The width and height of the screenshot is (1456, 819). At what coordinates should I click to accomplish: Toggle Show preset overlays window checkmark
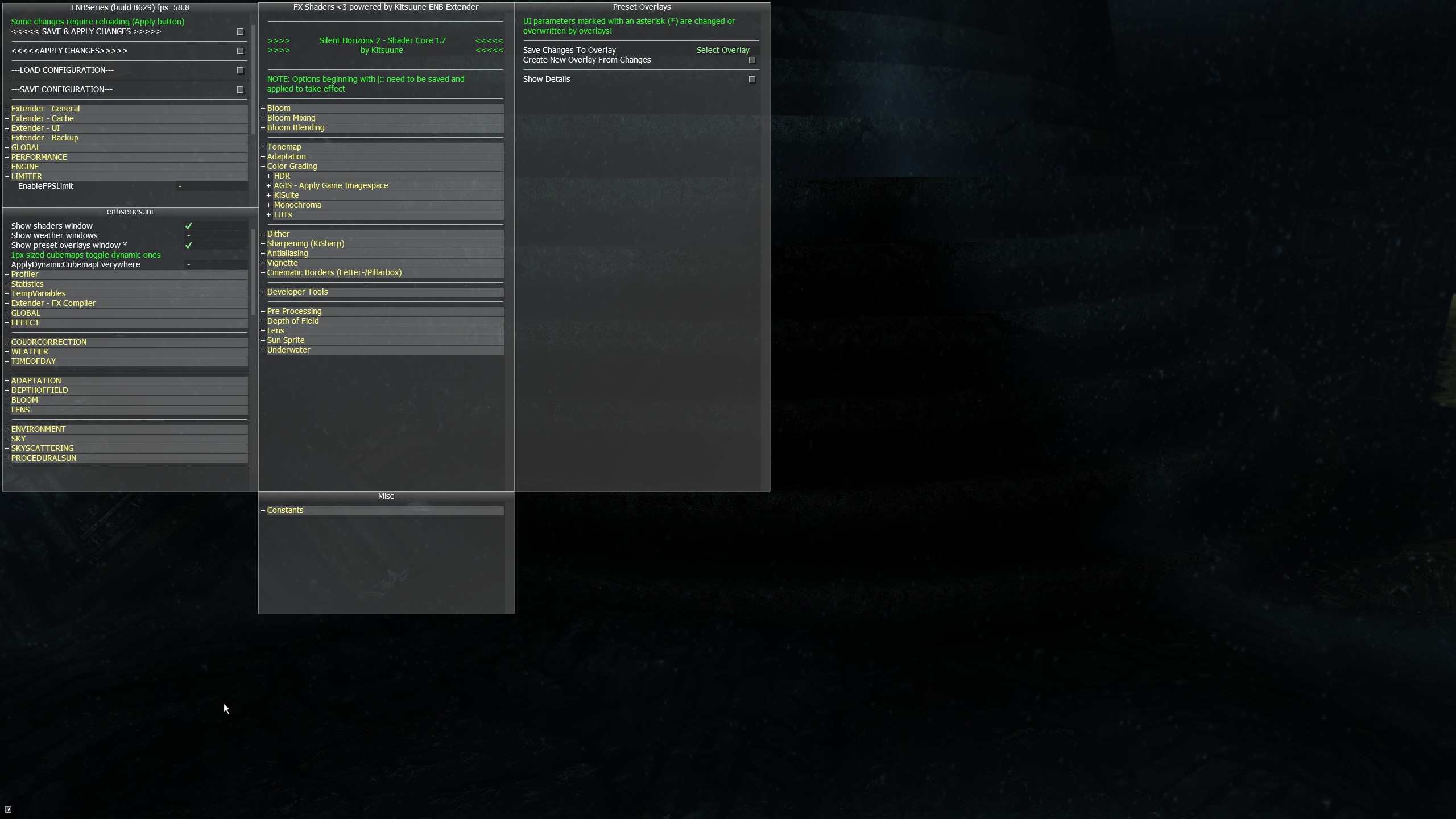(x=188, y=246)
